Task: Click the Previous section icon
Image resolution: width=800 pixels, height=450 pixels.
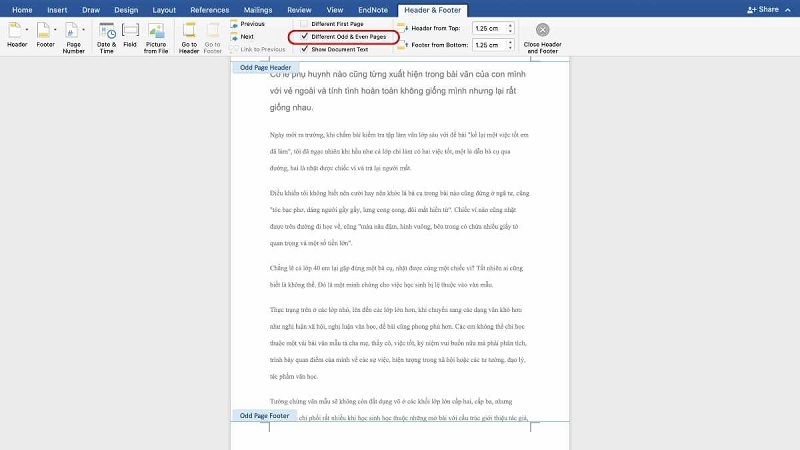Action: point(234,24)
